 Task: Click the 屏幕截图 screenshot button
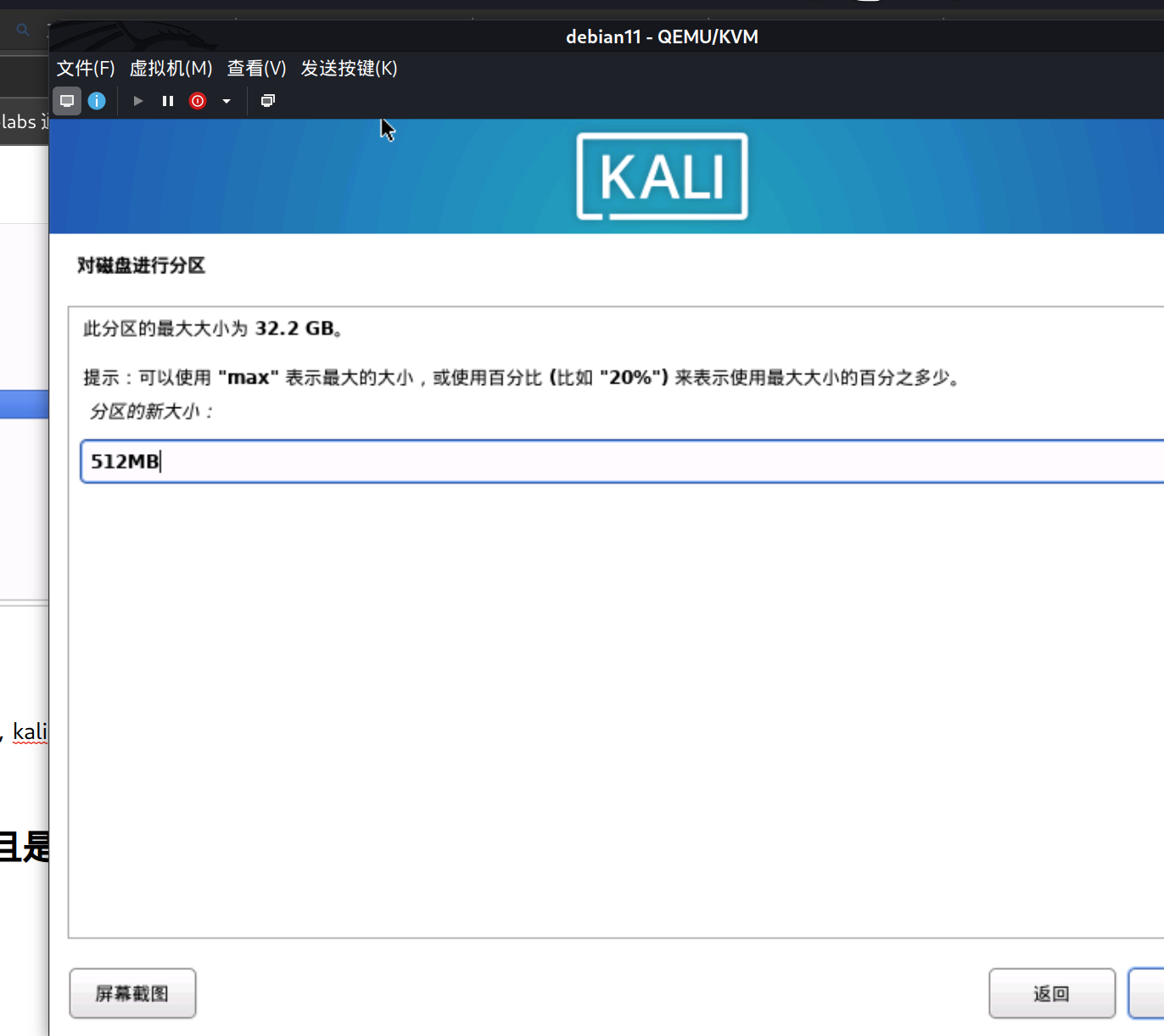132,994
